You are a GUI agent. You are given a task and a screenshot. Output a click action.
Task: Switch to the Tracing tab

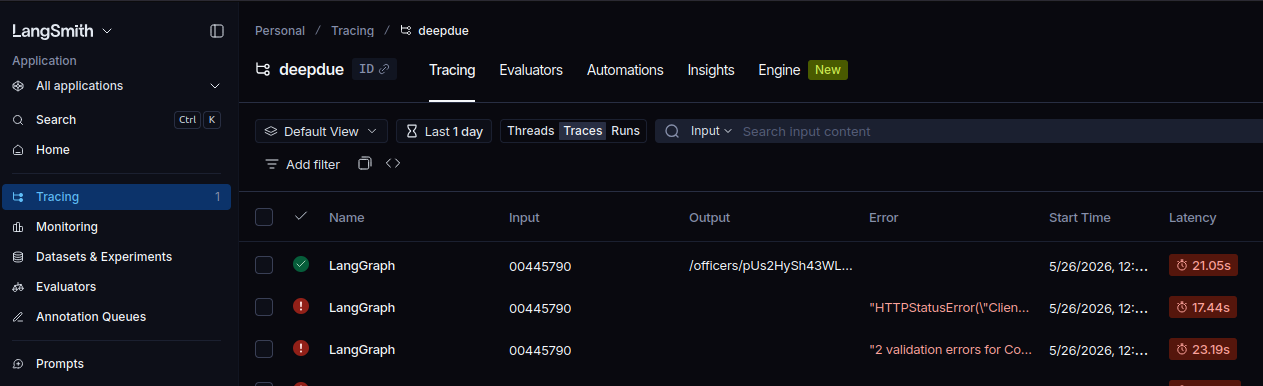[452, 70]
